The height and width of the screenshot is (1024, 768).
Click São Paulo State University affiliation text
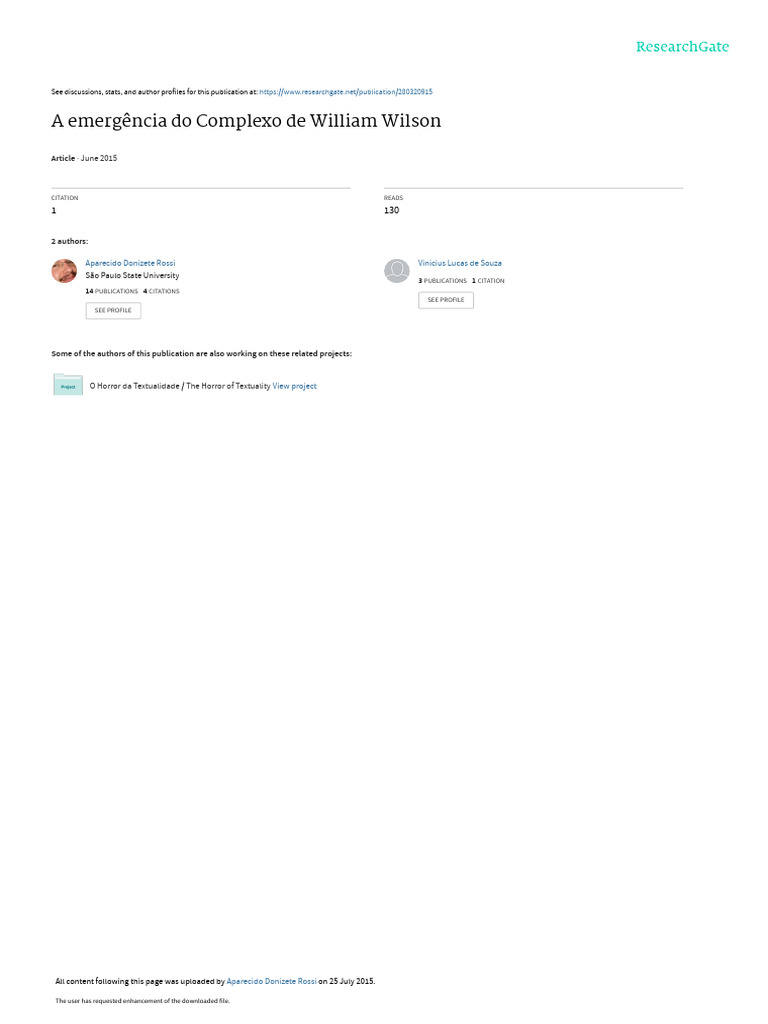click(133, 276)
